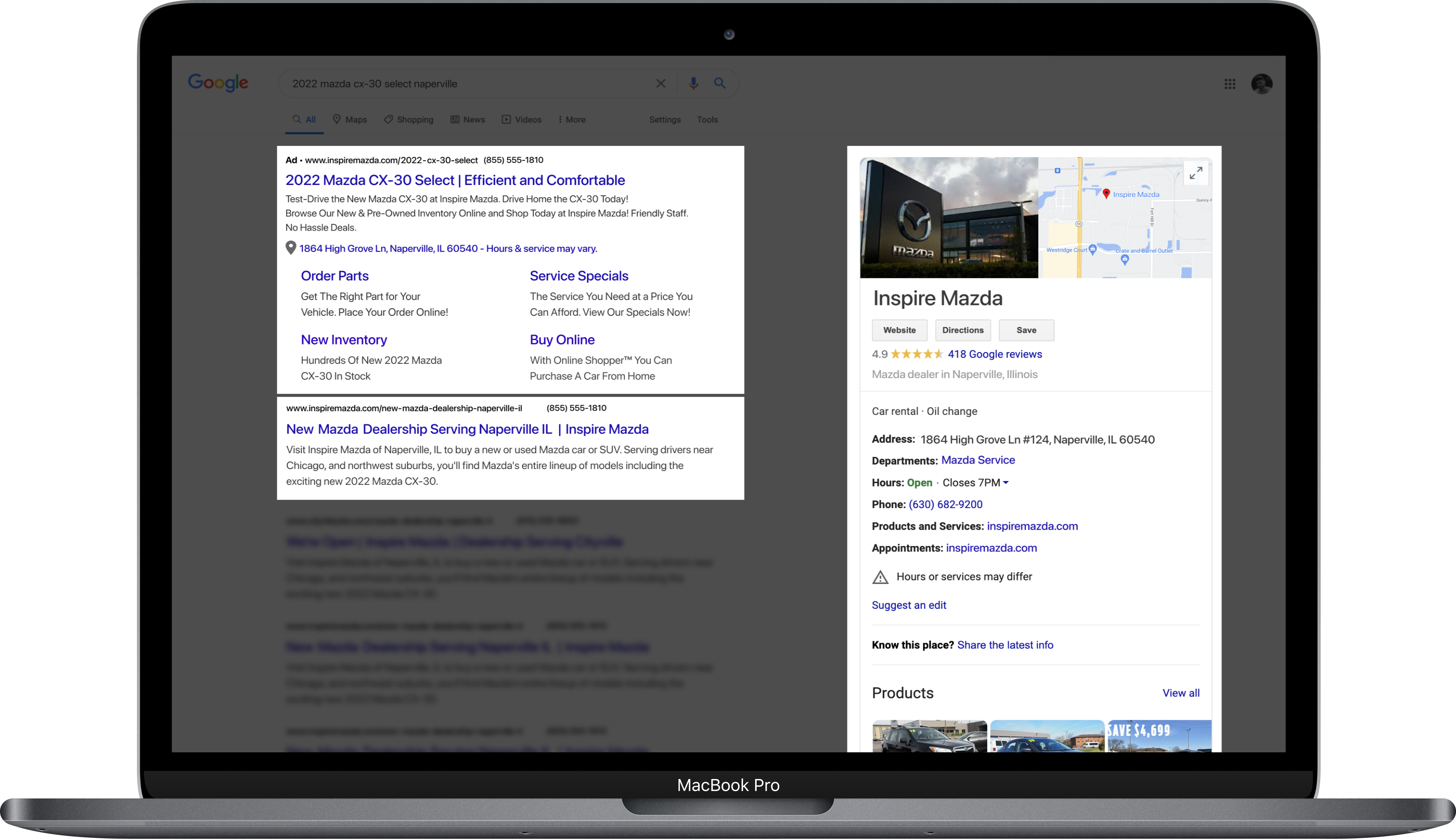Screen dimensions: 1456x839
Task: Click the five-star rating icons
Action: pyautogui.click(x=916, y=354)
